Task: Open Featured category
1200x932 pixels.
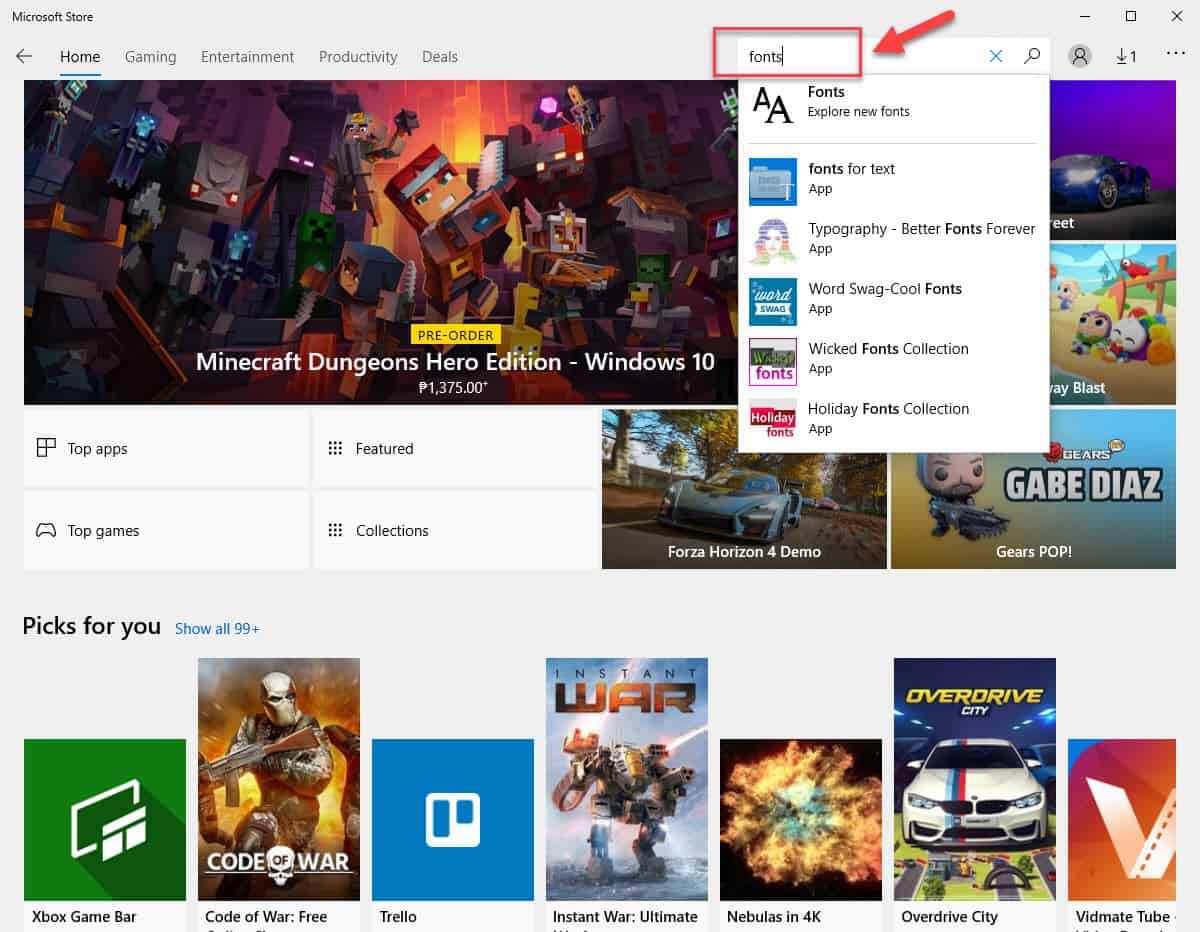Action: click(x=455, y=448)
